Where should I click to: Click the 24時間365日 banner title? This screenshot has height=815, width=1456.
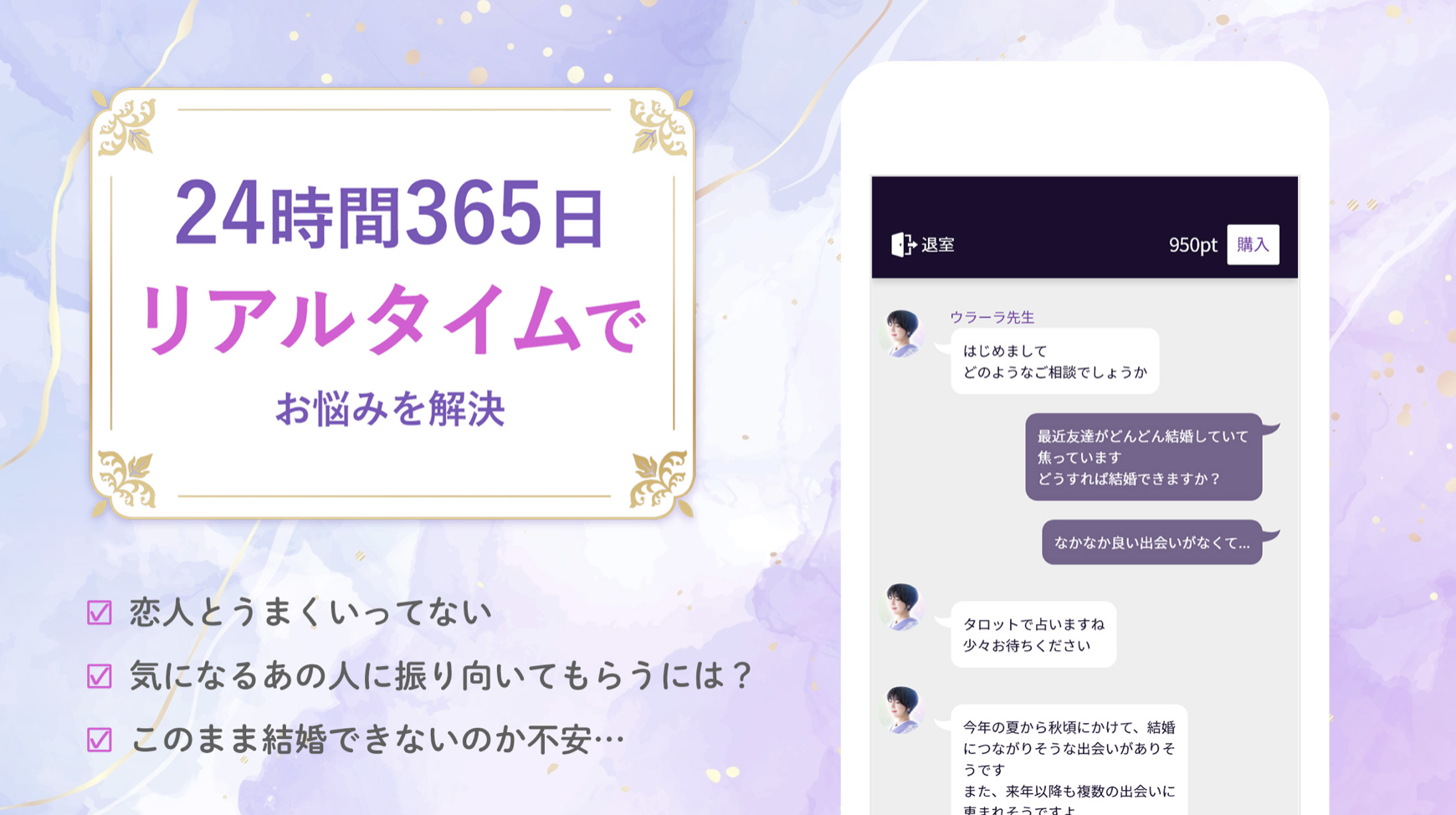point(389,215)
